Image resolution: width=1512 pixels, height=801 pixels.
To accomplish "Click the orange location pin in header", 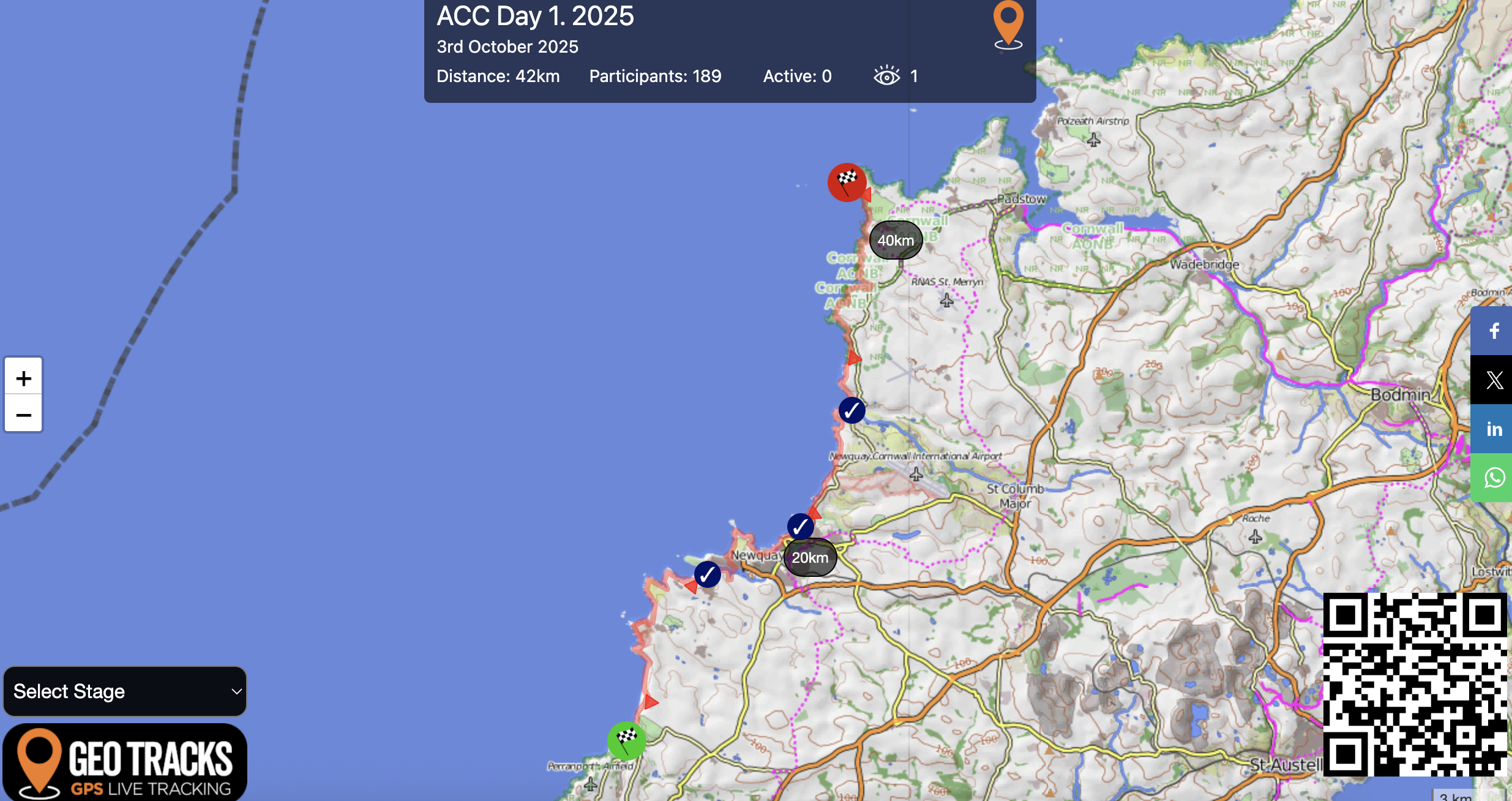I will [x=1008, y=23].
